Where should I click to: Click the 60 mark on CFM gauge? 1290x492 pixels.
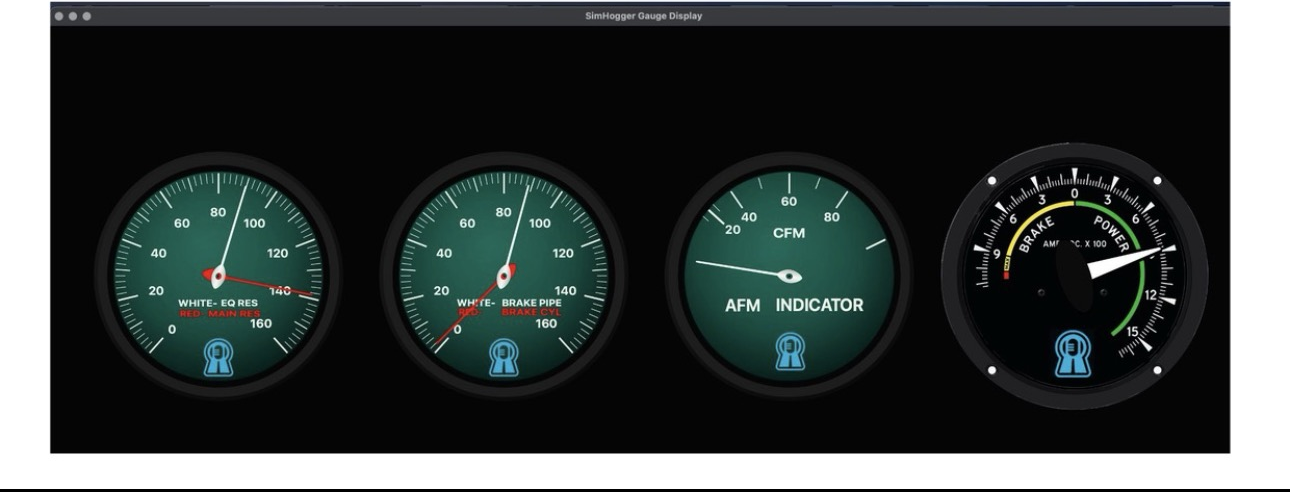click(x=788, y=202)
